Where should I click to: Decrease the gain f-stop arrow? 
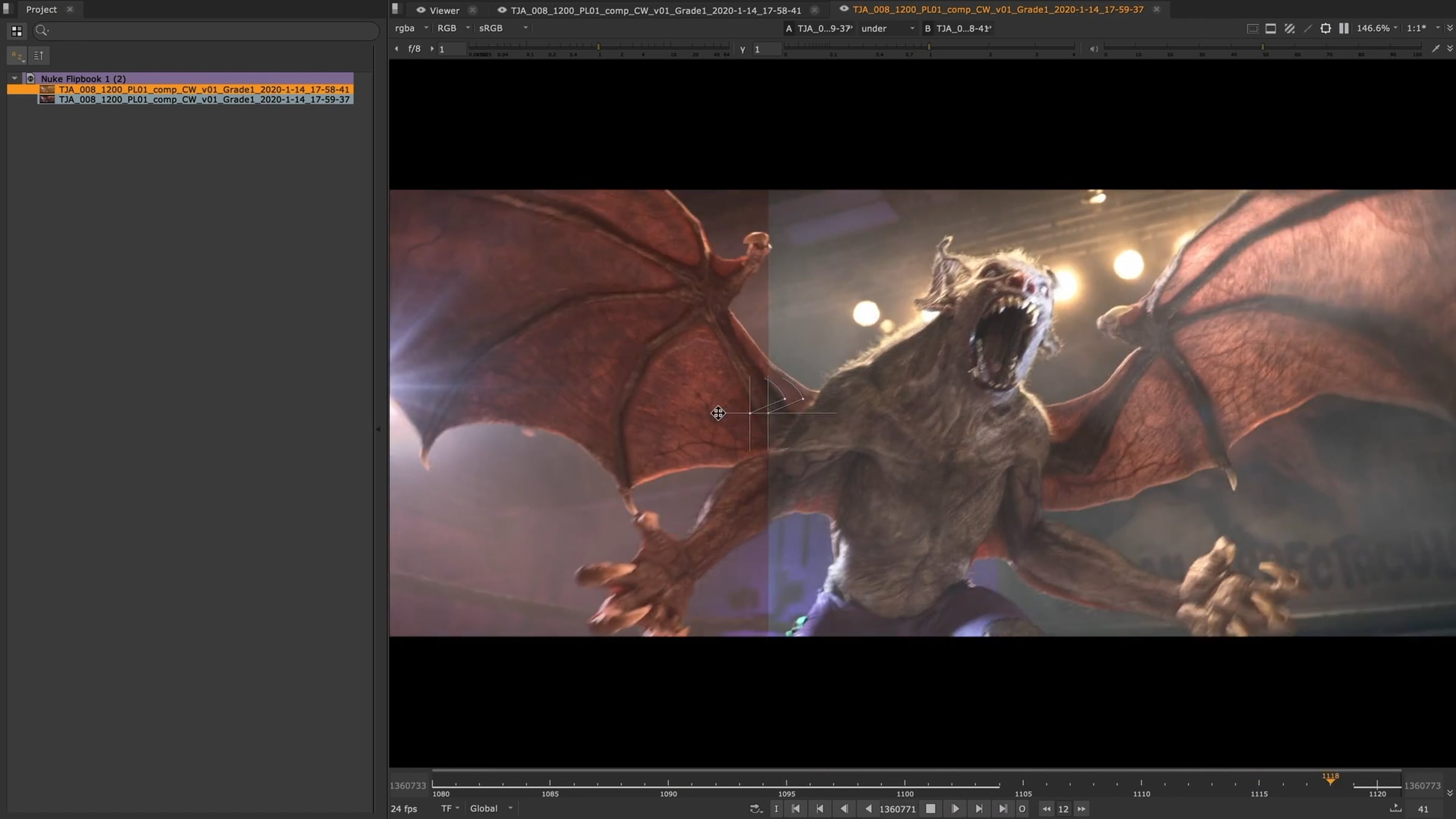[x=396, y=49]
